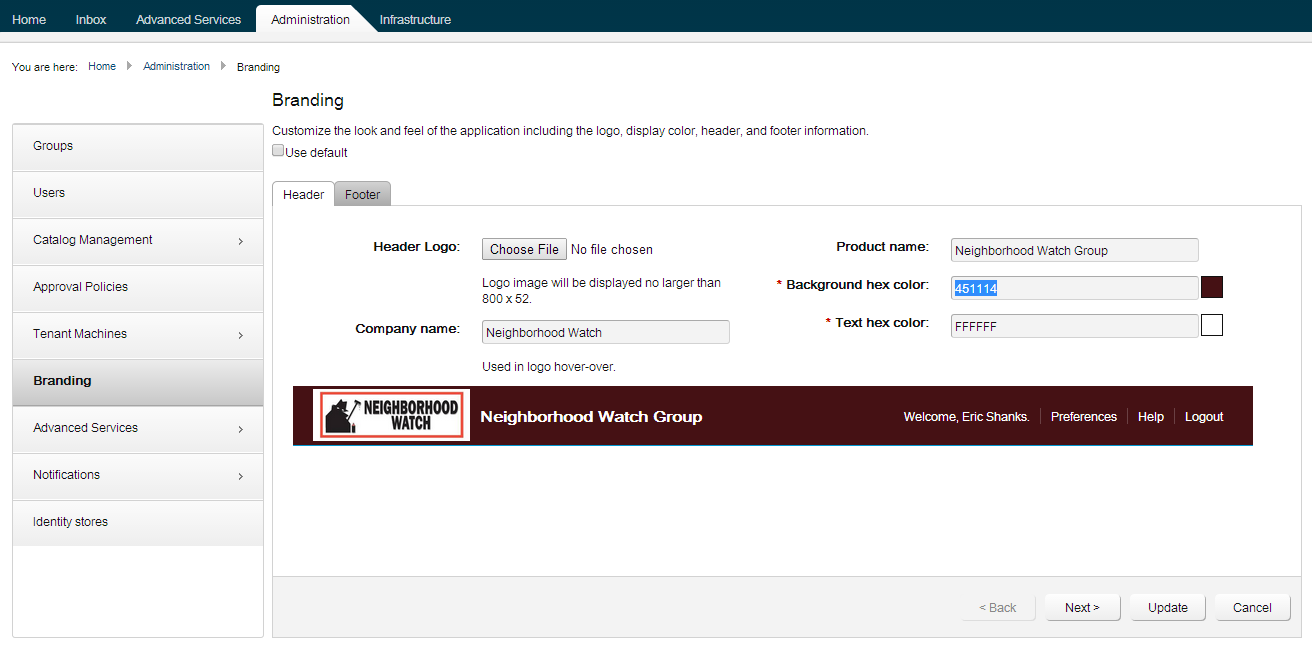Open Preferences link in header preview

point(1083,416)
